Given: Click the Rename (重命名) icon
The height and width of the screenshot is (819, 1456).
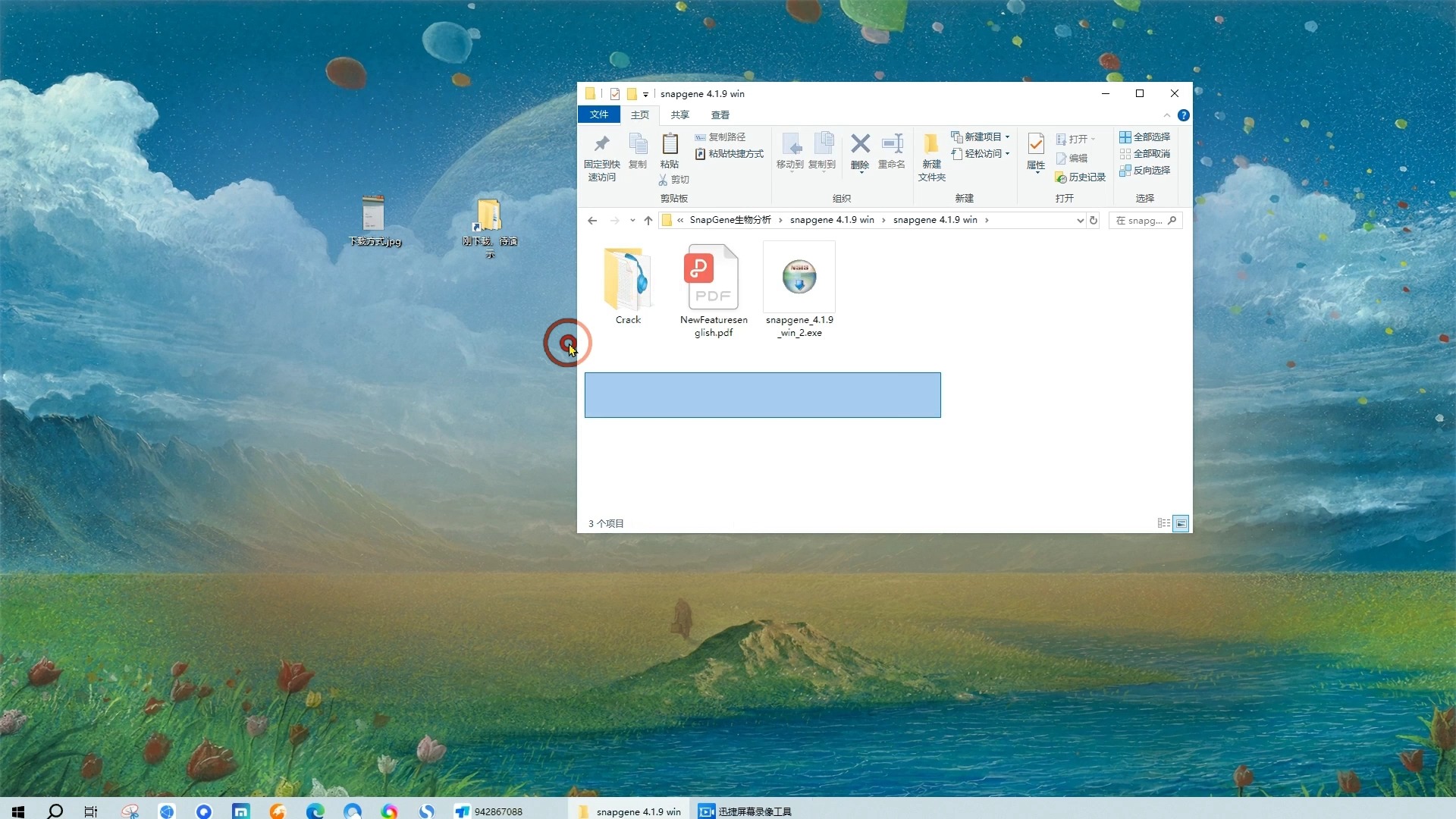Looking at the screenshot, I should (892, 143).
